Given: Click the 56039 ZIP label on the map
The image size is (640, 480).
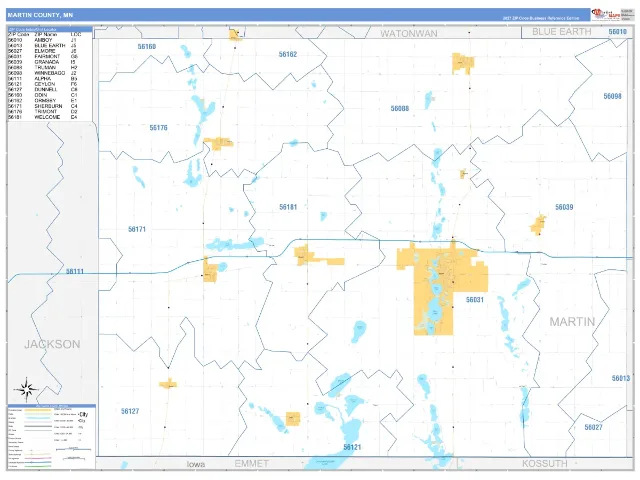Looking at the screenshot, I should (564, 207).
